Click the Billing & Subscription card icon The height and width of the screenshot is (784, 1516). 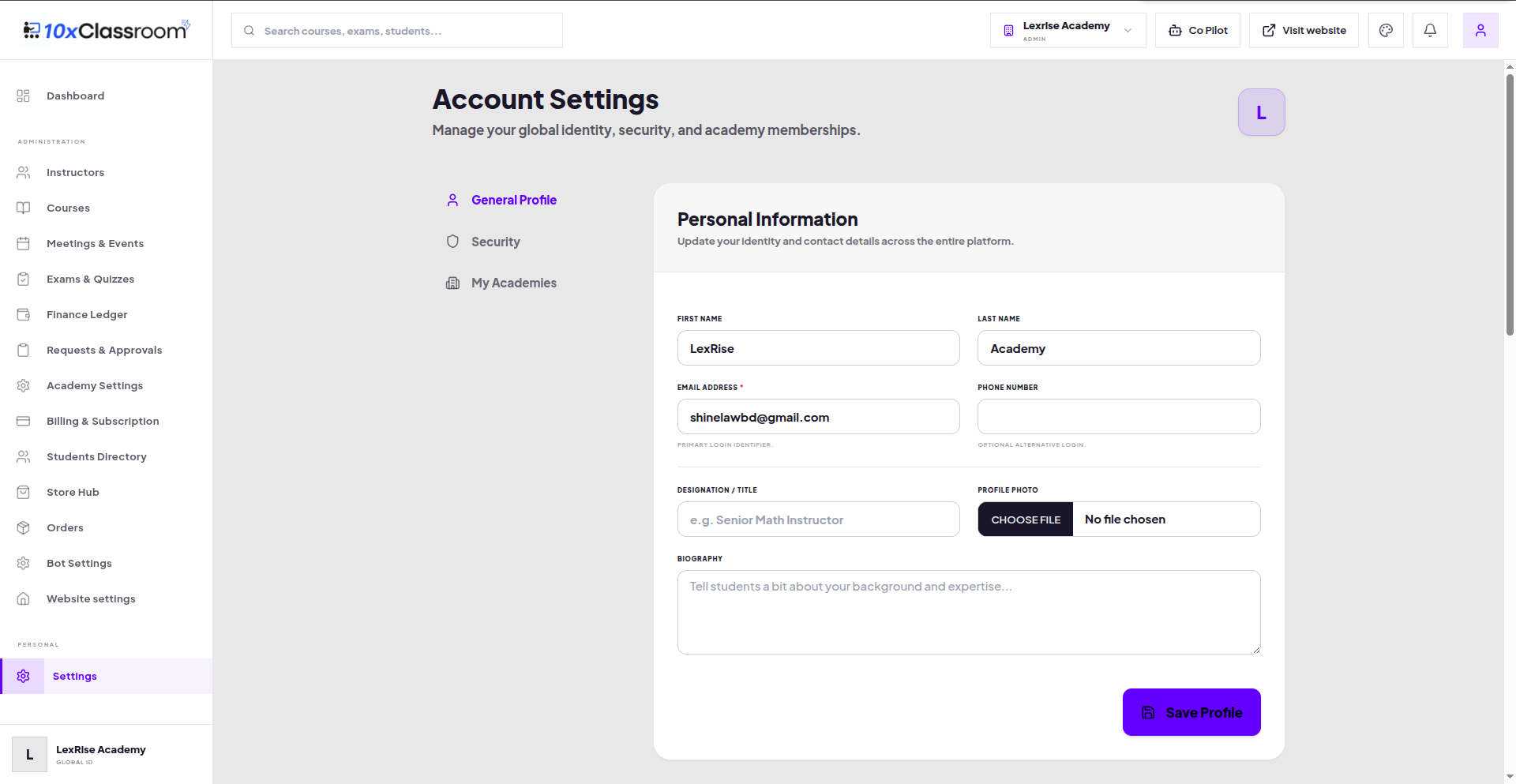point(23,421)
